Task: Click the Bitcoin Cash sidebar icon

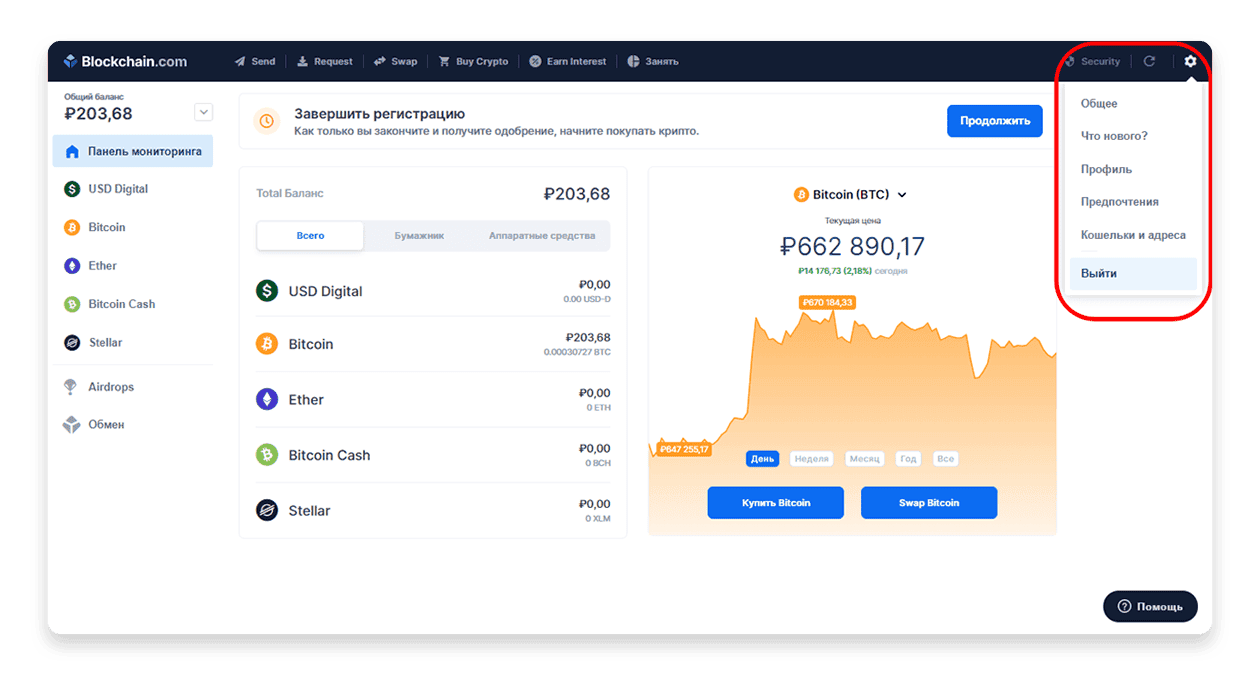Action: tap(72, 304)
